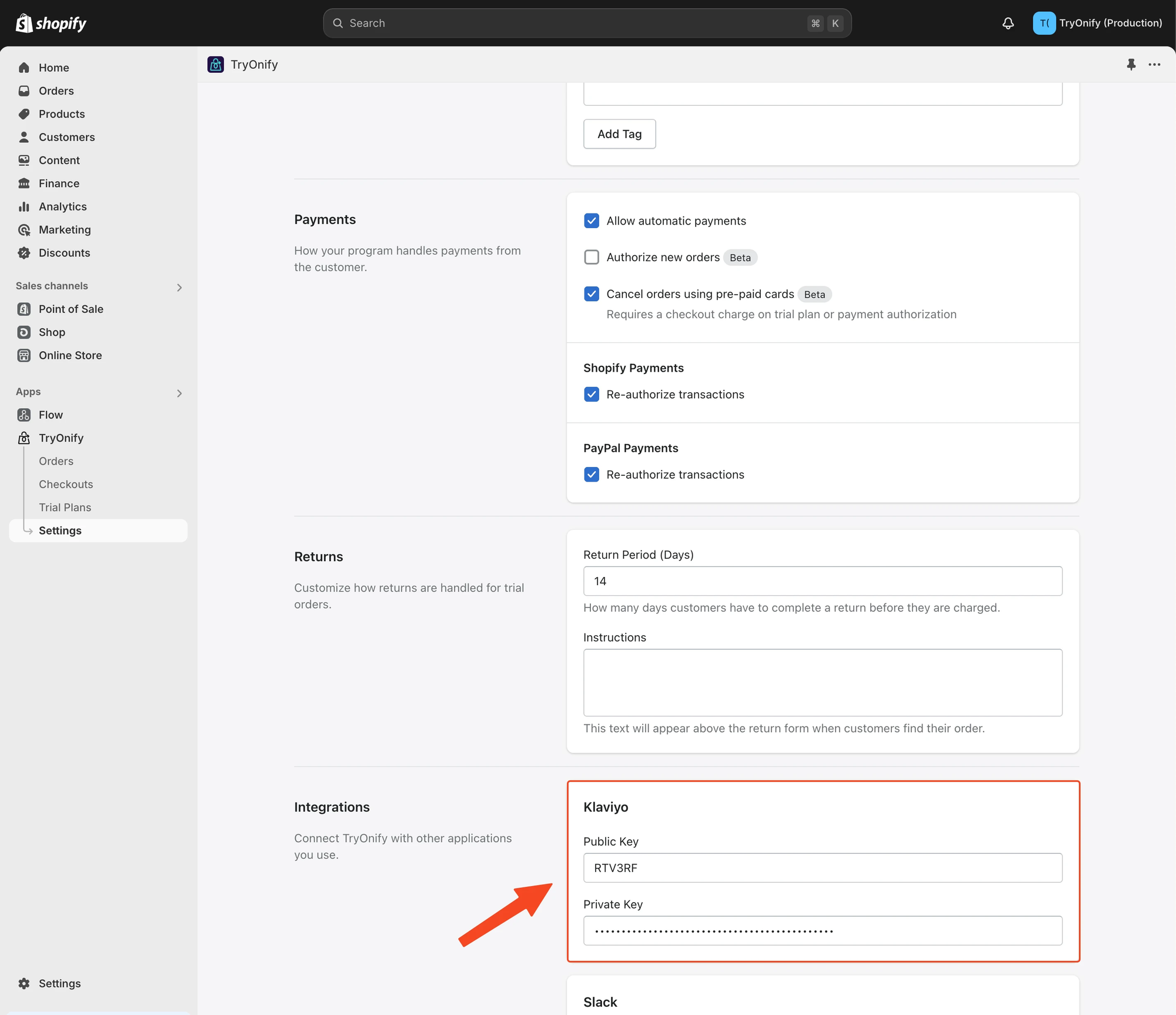
Task: Open the notifications bell
Action: [1008, 23]
